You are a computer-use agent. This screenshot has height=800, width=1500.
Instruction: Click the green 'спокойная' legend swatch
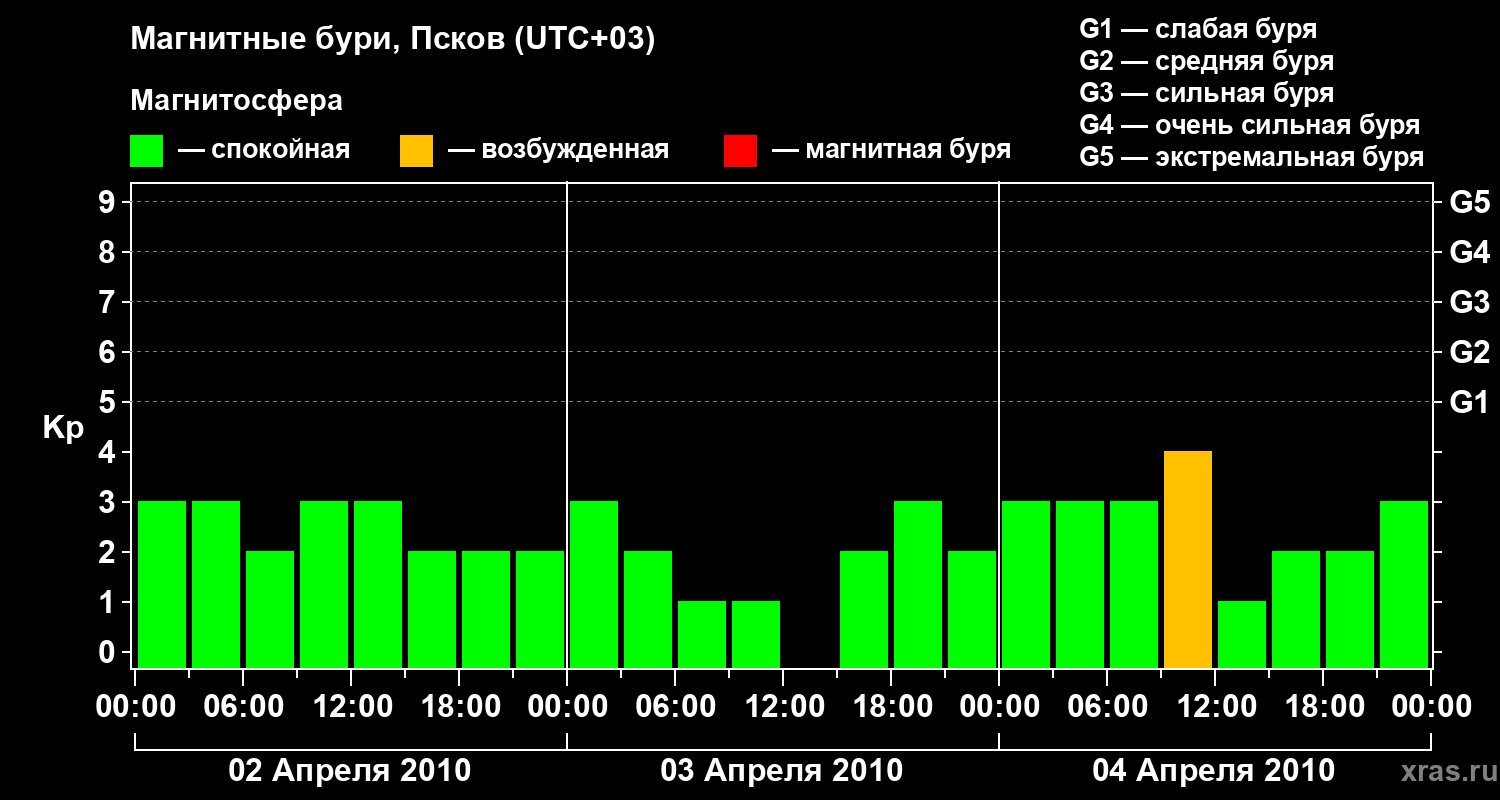pyautogui.click(x=147, y=151)
